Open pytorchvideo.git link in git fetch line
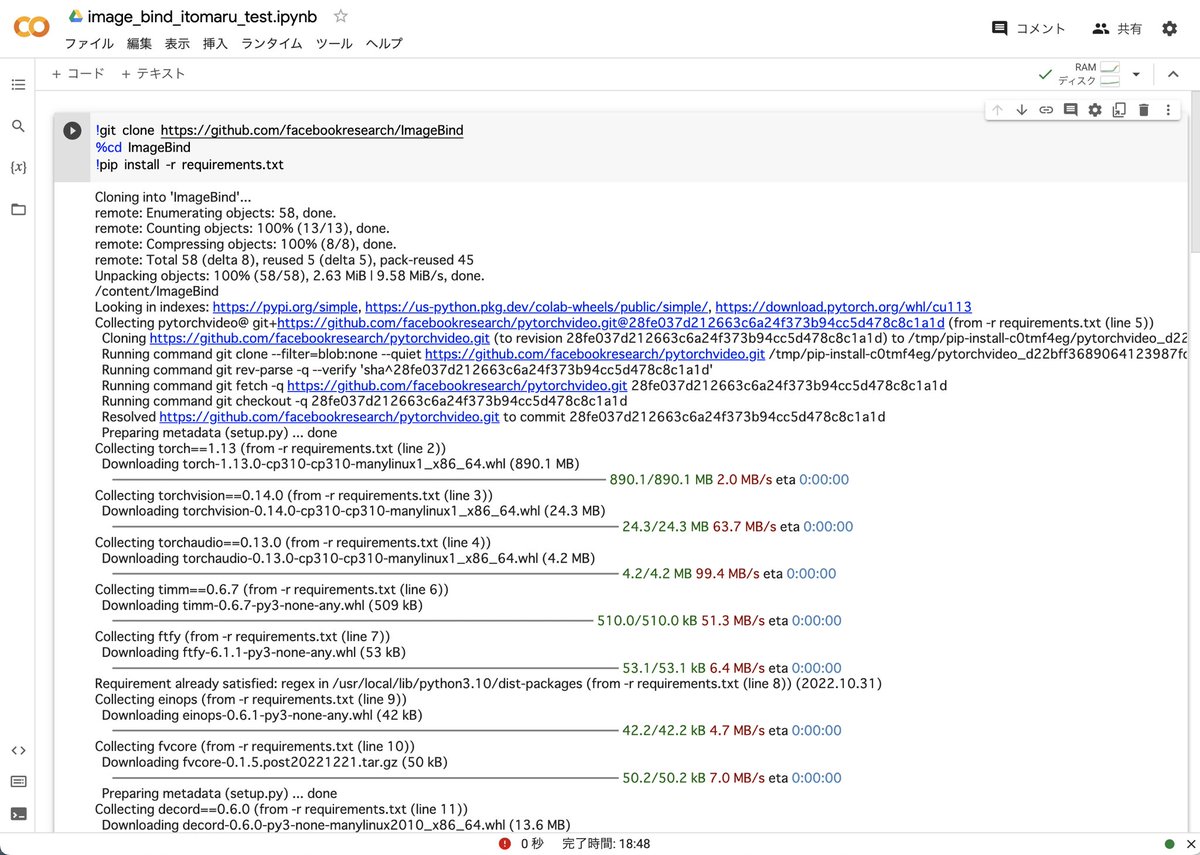Image resolution: width=1200 pixels, height=855 pixels. 457,386
